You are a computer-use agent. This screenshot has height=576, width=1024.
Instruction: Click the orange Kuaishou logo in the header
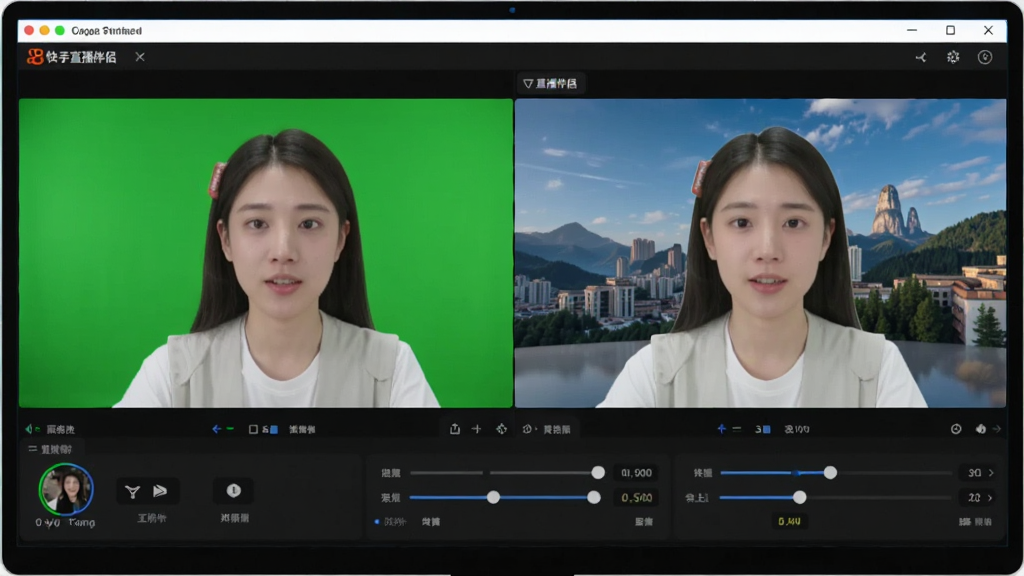pos(35,57)
